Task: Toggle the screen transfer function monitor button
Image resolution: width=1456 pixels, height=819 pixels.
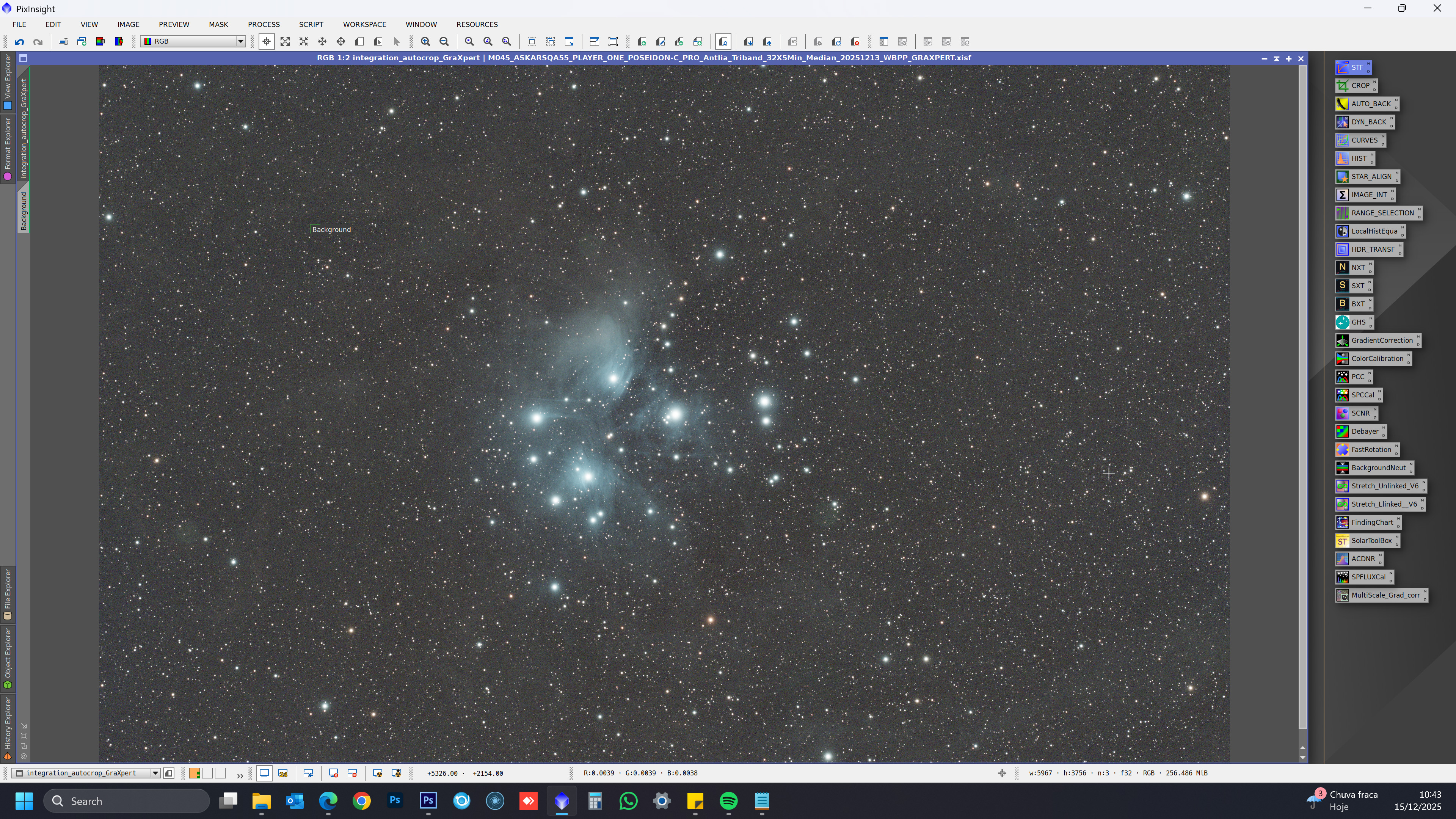Action: click(264, 773)
